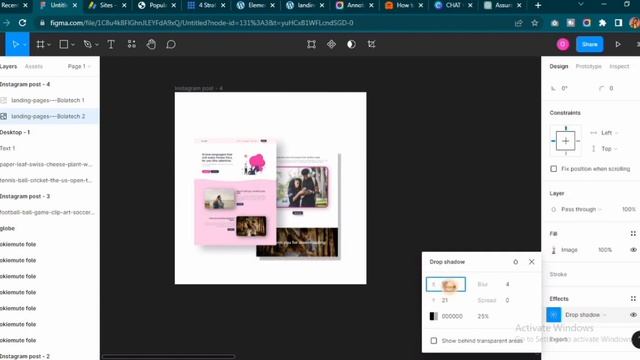The height and width of the screenshot is (360, 640).
Task: Open the Pass through blend mode dropdown
Action: (581, 209)
